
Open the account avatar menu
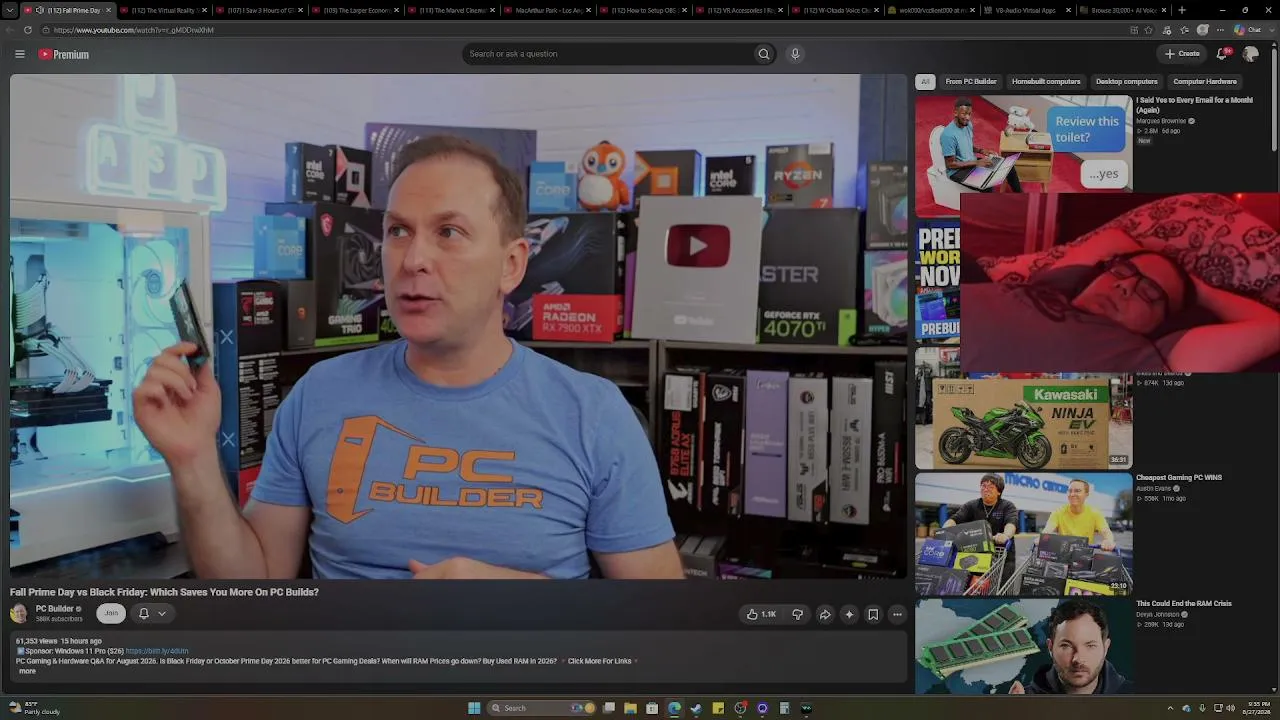[x=1250, y=54]
